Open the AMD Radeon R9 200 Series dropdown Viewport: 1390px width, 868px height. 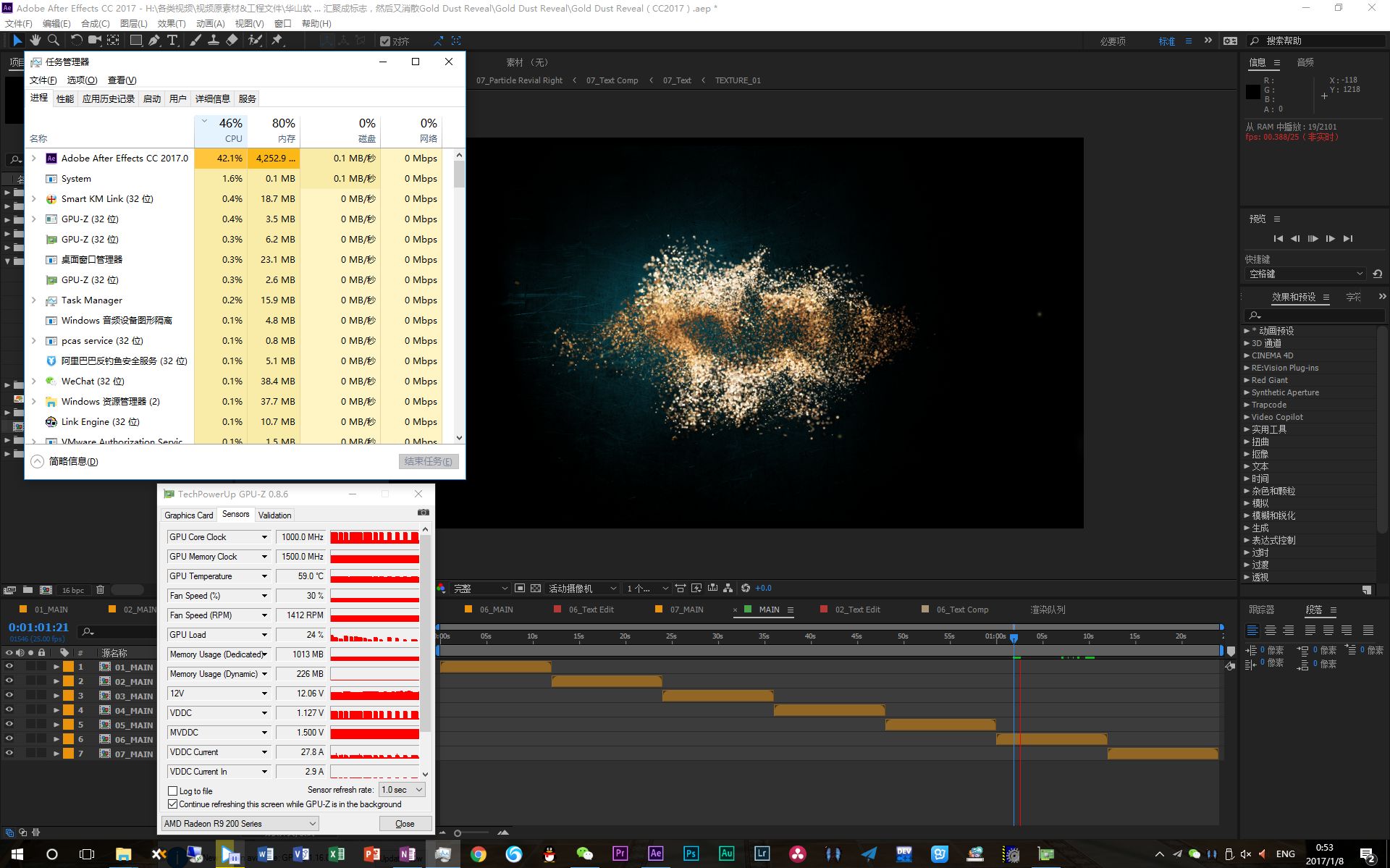(x=240, y=824)
